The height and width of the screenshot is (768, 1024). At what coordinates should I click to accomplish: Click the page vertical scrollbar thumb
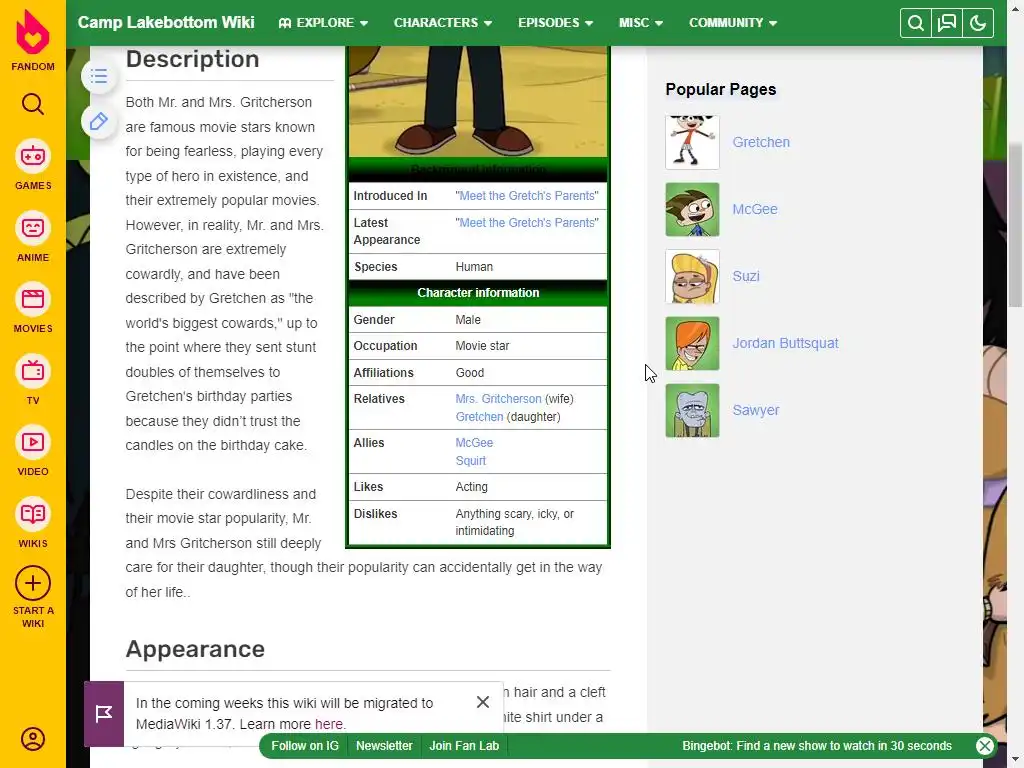pyautogui.click(x=1015, y=225)
